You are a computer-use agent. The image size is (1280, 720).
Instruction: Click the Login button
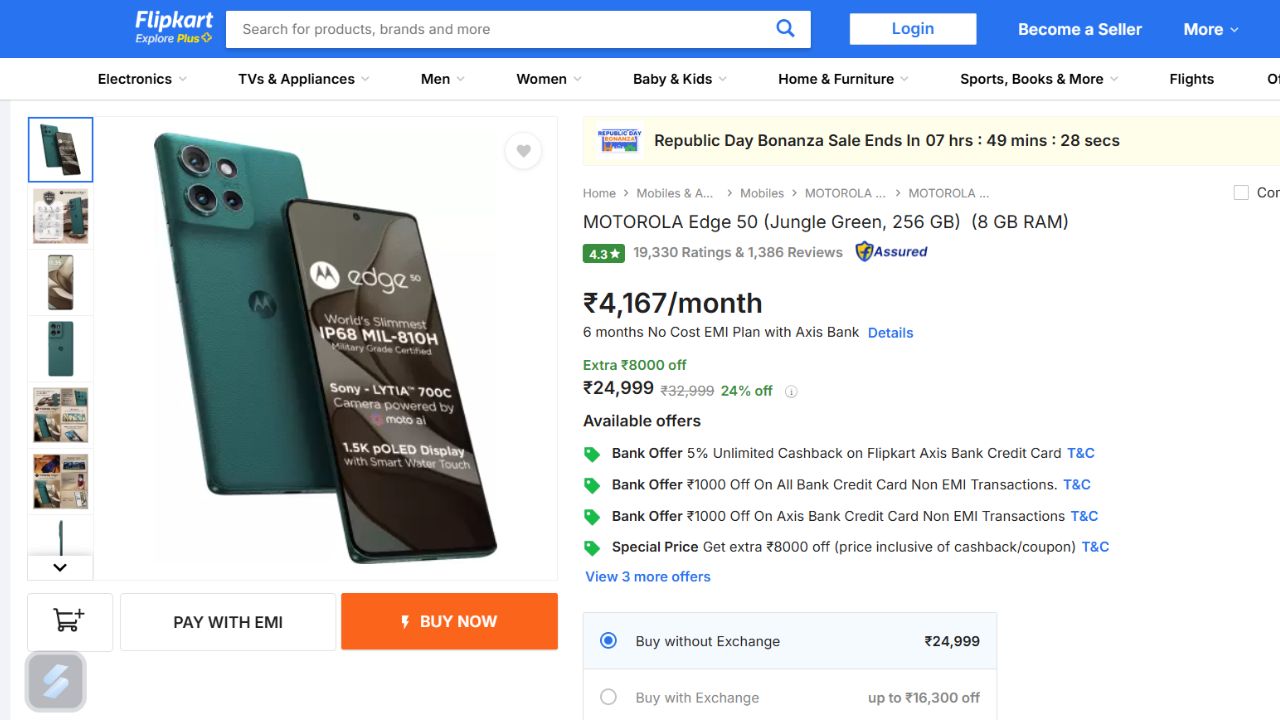coord(913,29)
